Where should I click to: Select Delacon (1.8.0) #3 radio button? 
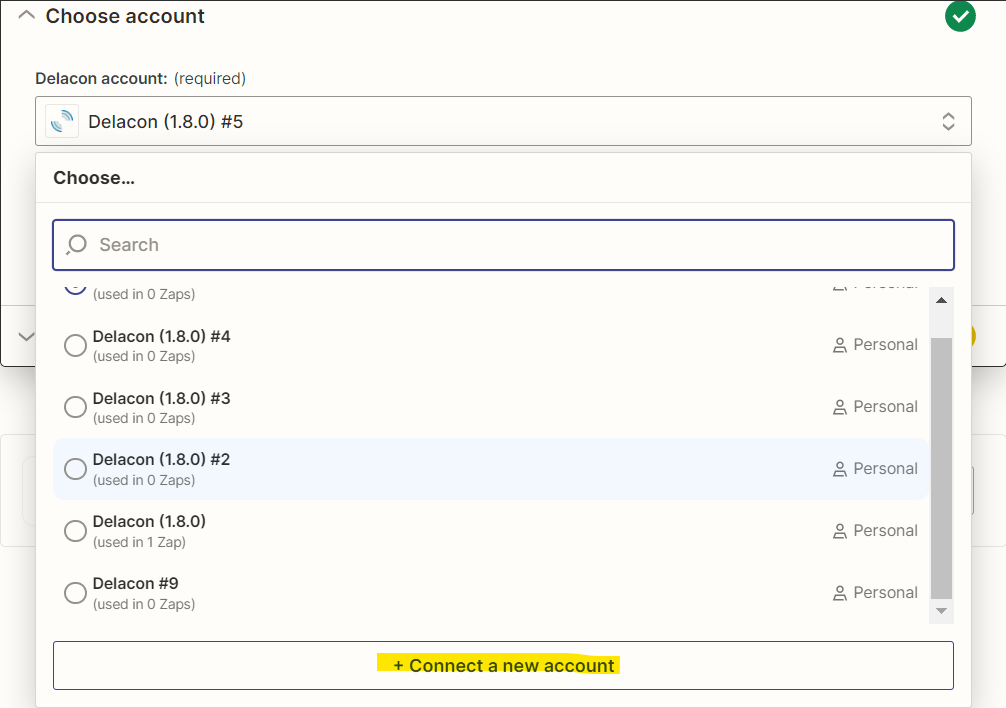click(x=75, y=407)
